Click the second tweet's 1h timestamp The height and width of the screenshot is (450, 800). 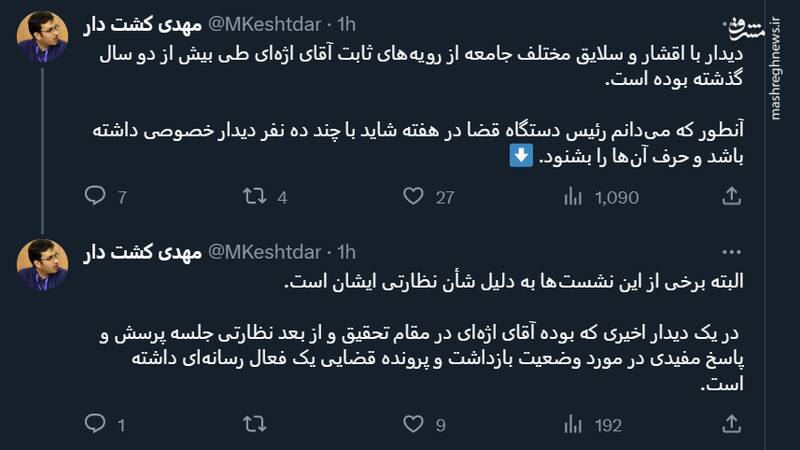click(347, 251)
